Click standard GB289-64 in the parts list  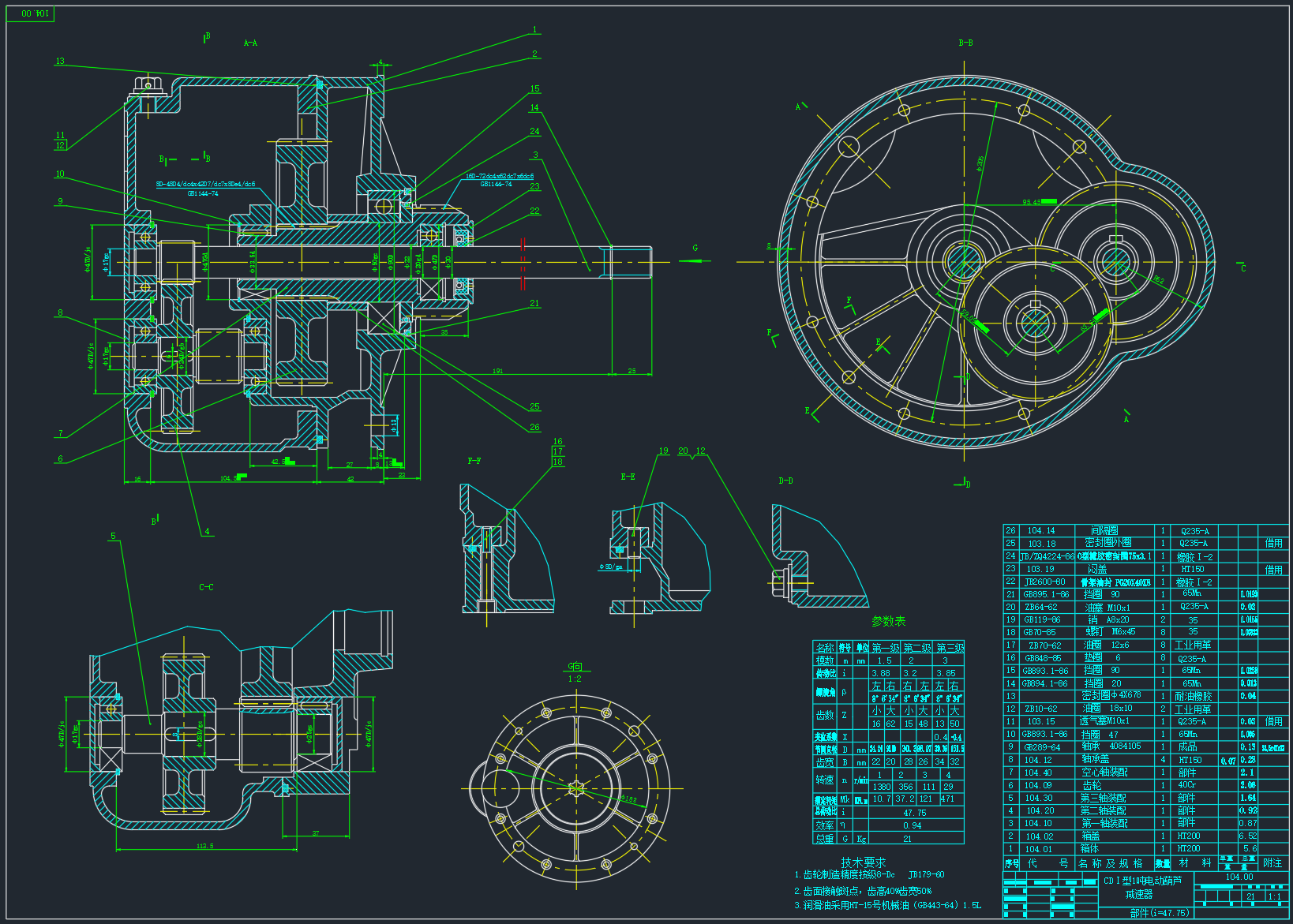pyautogui.click(x=1042, y=746)
